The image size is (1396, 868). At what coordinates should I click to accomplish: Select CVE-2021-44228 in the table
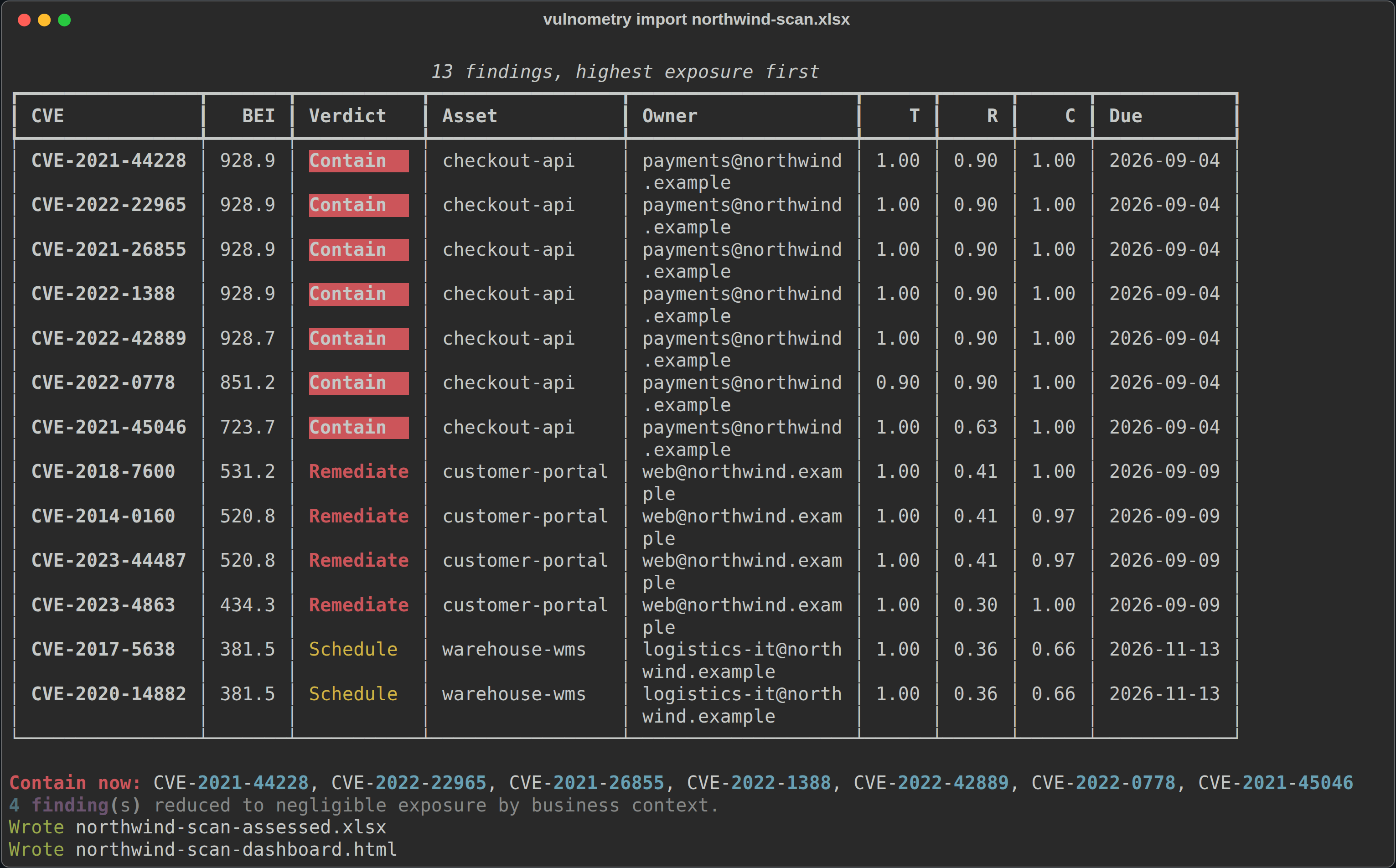click(x=109, y=161)
